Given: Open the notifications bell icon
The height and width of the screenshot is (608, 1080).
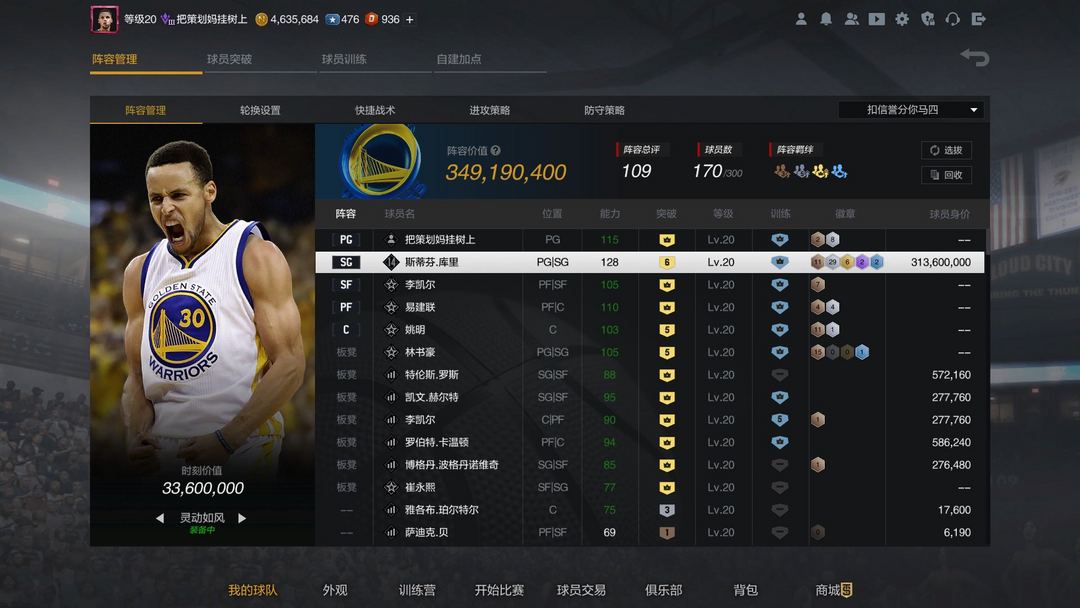Looking at the screenshot, I should 826,19.
